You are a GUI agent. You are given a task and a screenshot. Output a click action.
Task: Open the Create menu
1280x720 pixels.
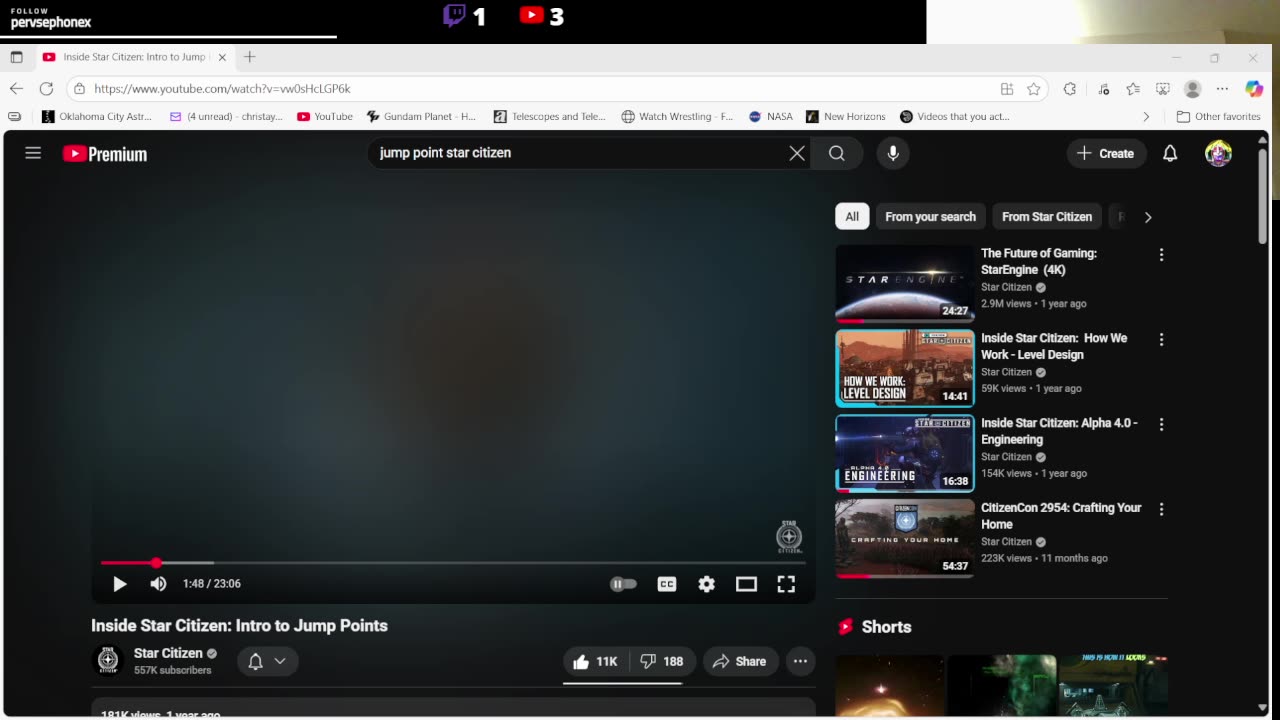(x=1105, y=153)
